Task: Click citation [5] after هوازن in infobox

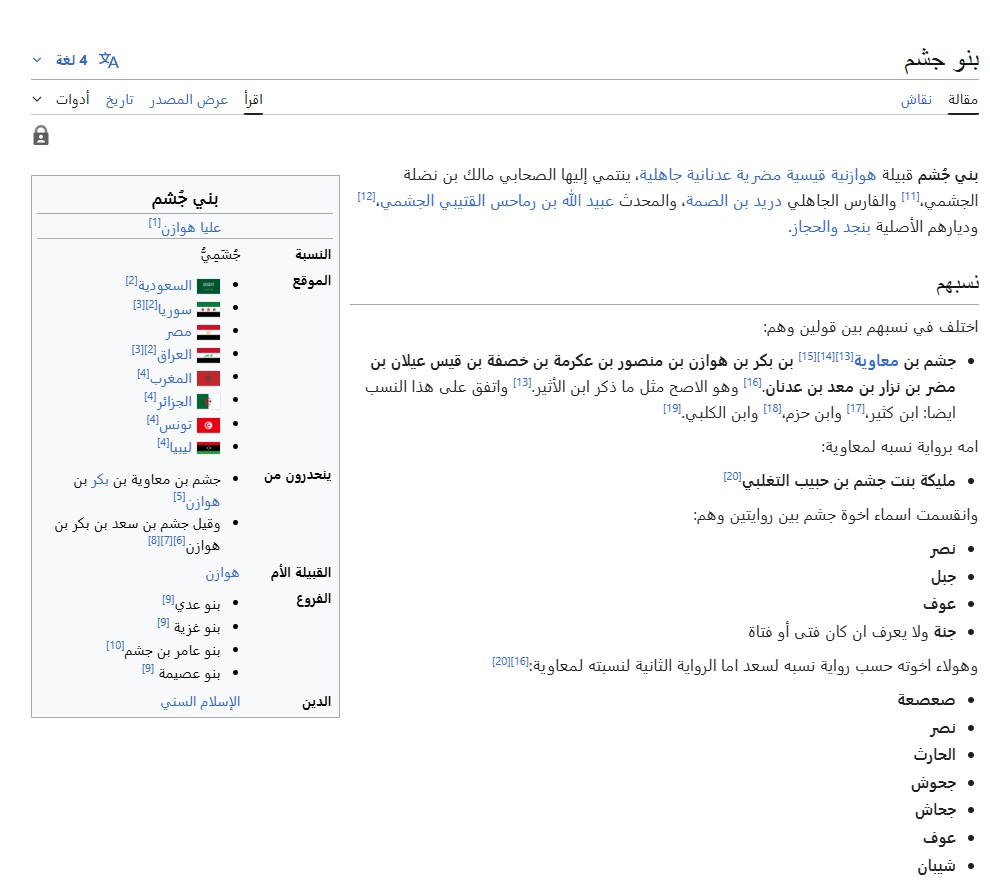Action: tap(179, 497)
